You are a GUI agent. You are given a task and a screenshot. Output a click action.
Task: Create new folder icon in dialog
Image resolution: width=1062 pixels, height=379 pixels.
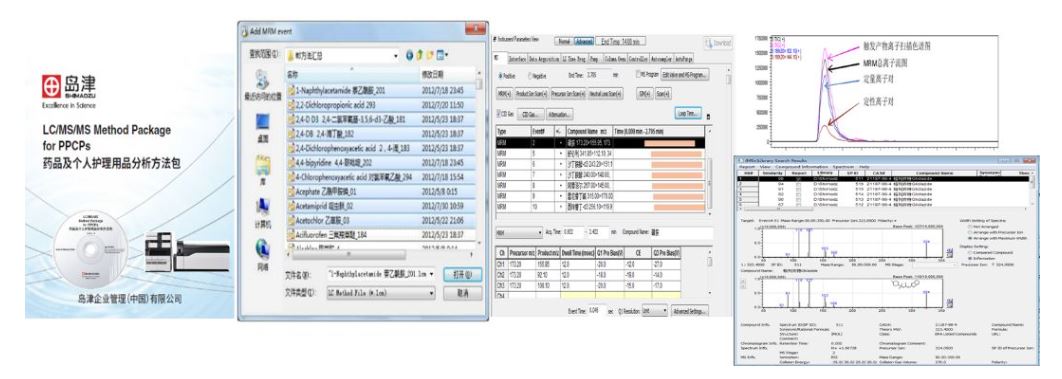431,55
